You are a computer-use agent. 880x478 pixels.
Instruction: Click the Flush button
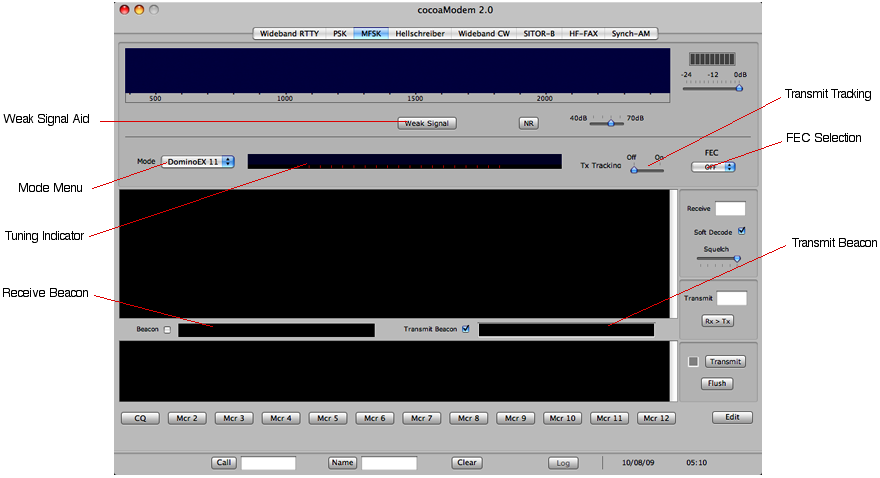(x=717, y=384)
